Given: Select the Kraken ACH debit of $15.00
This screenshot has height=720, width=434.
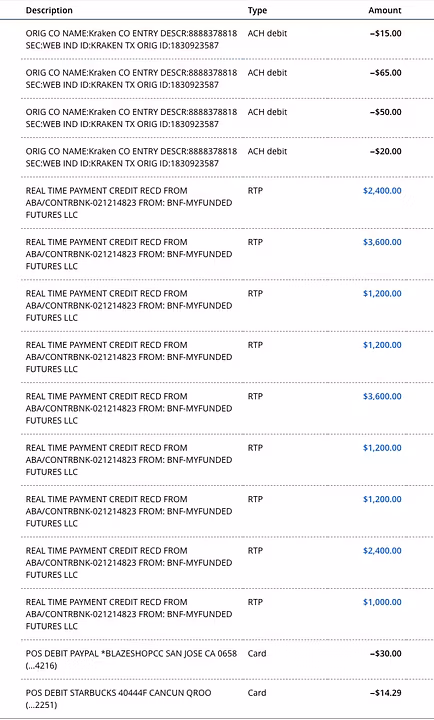Looking at the screenshot, I should pyautogui.click(x=217, y=39).
